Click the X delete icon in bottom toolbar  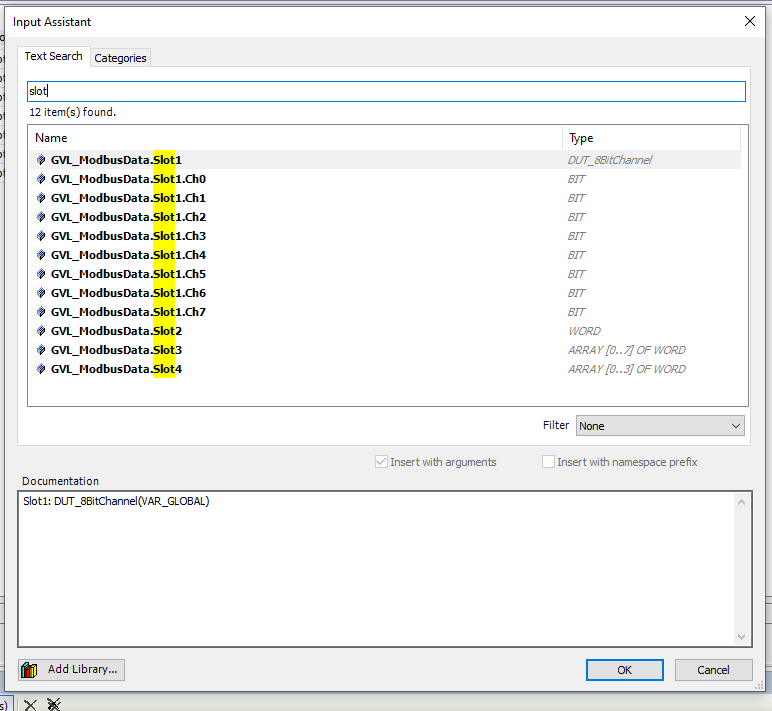30,705
